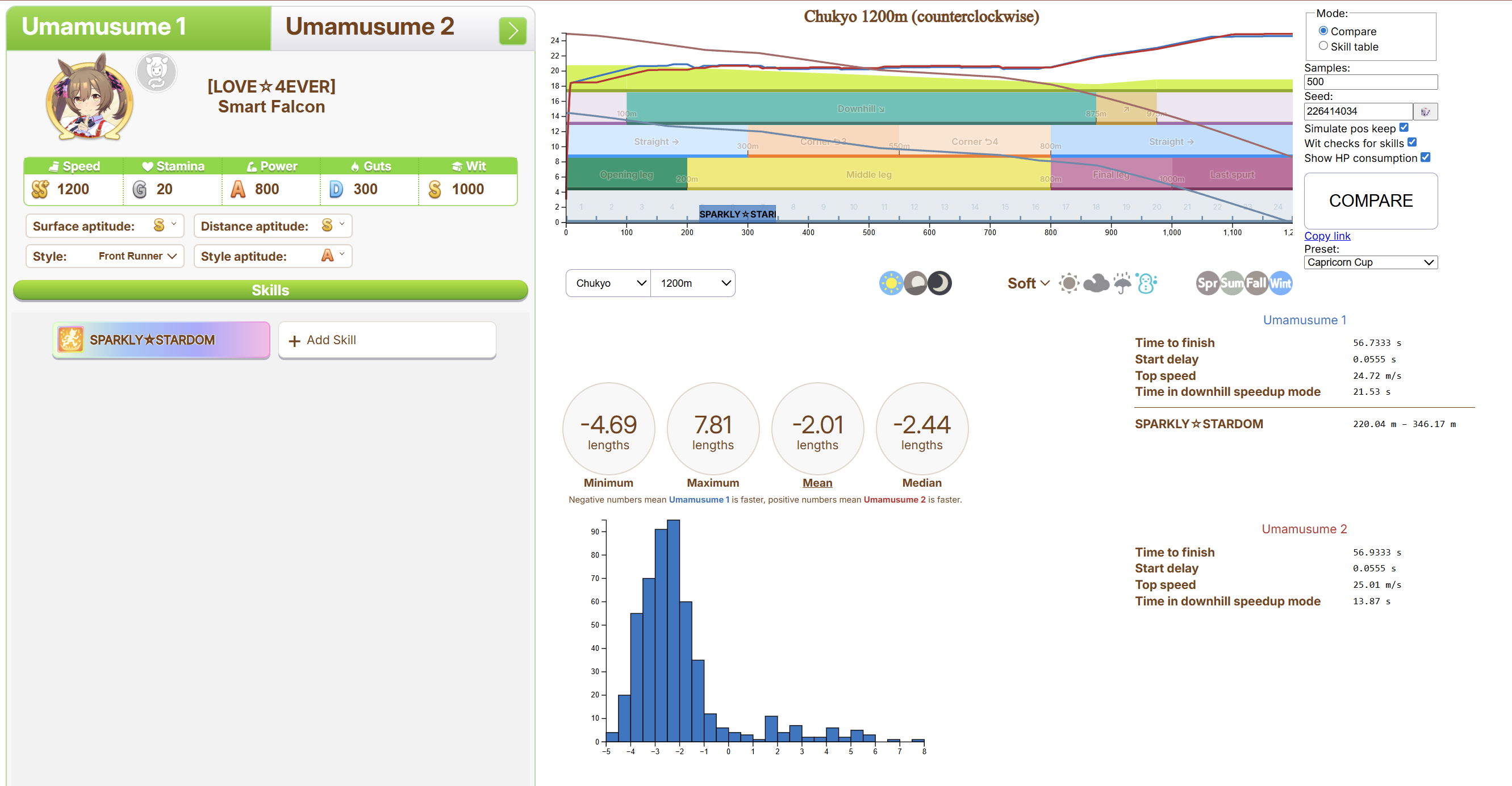Click the SPARKLY STARDOM skill marker on chart
Screen dimensions: 1512x786
coord(737,214)
